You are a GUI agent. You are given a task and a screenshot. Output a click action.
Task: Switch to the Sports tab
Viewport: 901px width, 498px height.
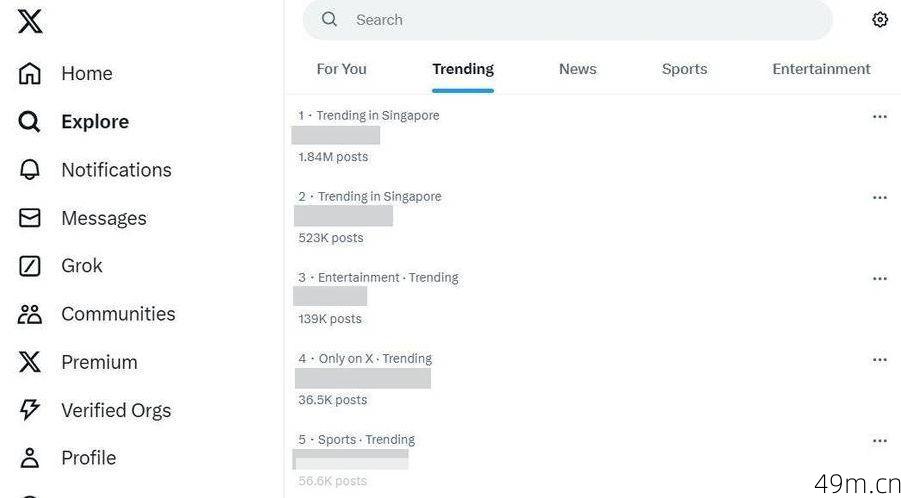point(684,69)
